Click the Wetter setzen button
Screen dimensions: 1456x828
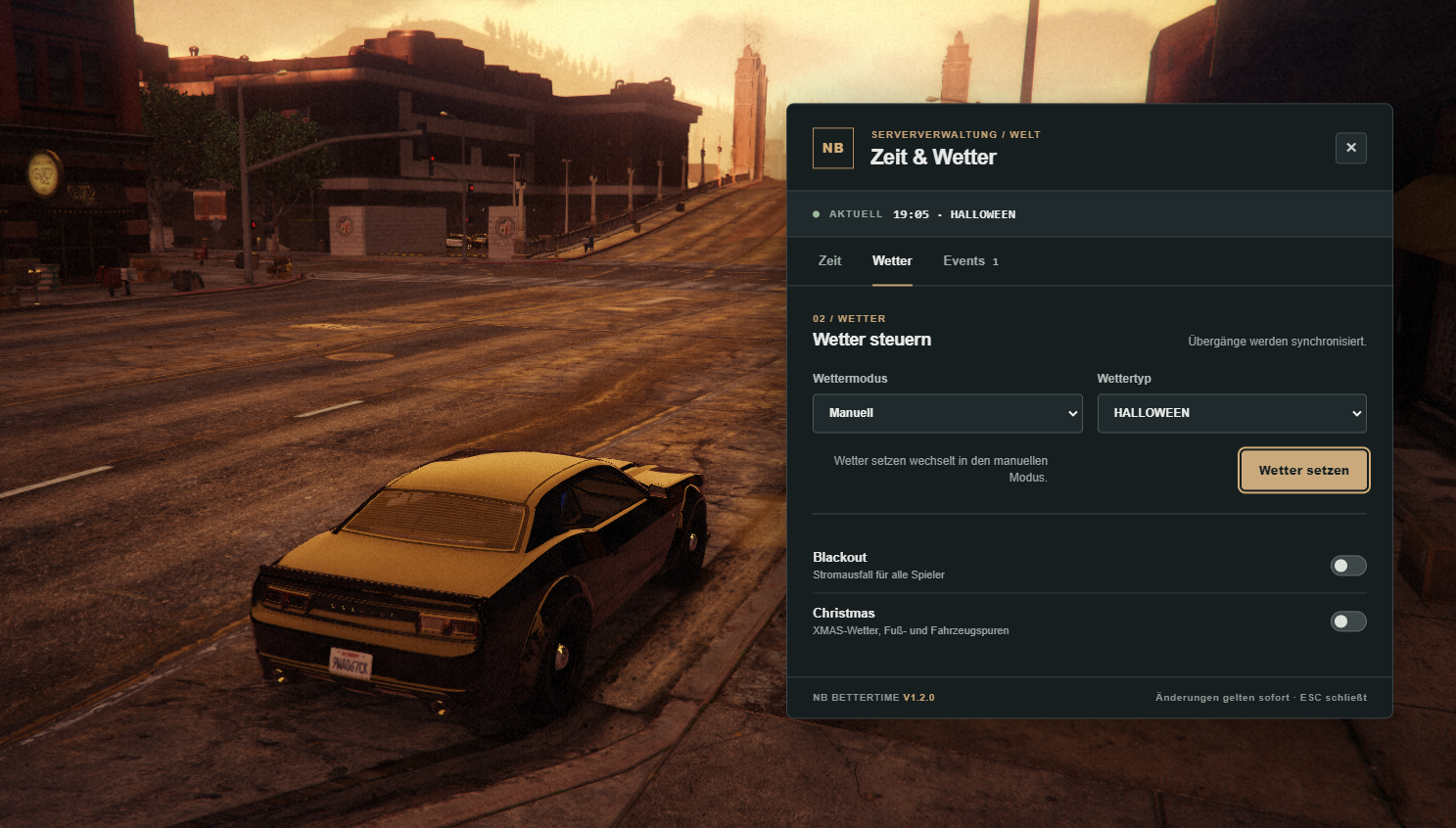(x=1303, y=471)
